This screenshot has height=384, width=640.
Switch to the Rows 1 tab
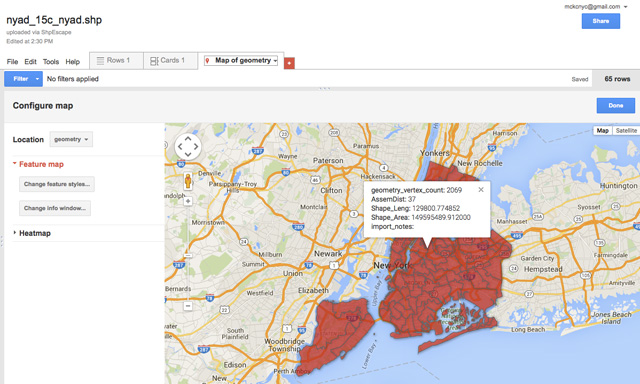coord(116,60)
